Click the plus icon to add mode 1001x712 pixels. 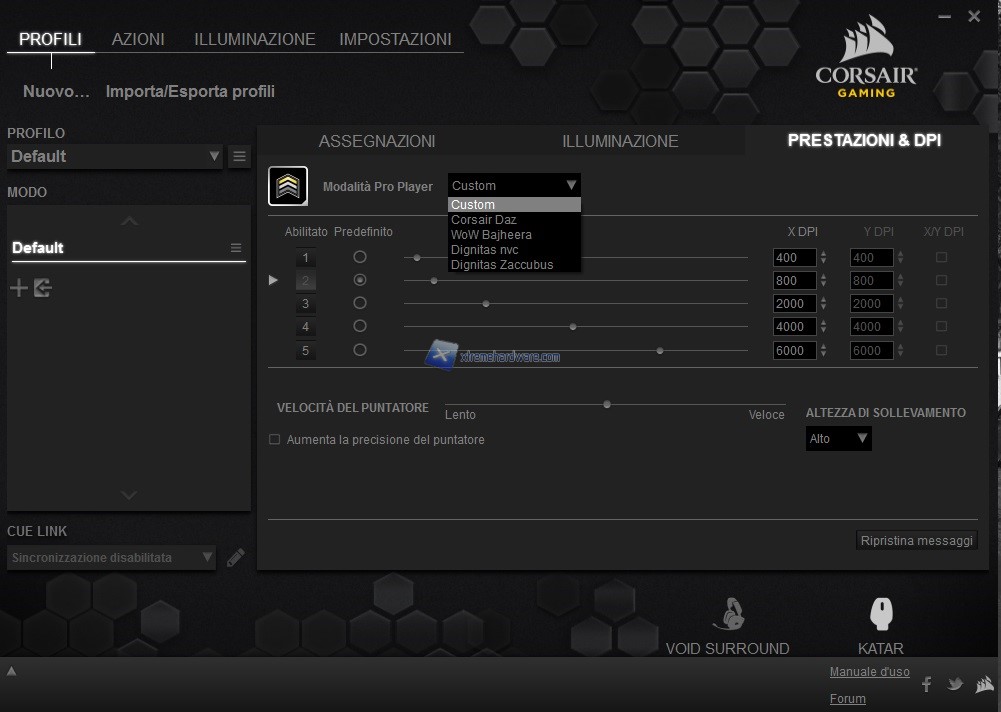[x=19, y=289]
